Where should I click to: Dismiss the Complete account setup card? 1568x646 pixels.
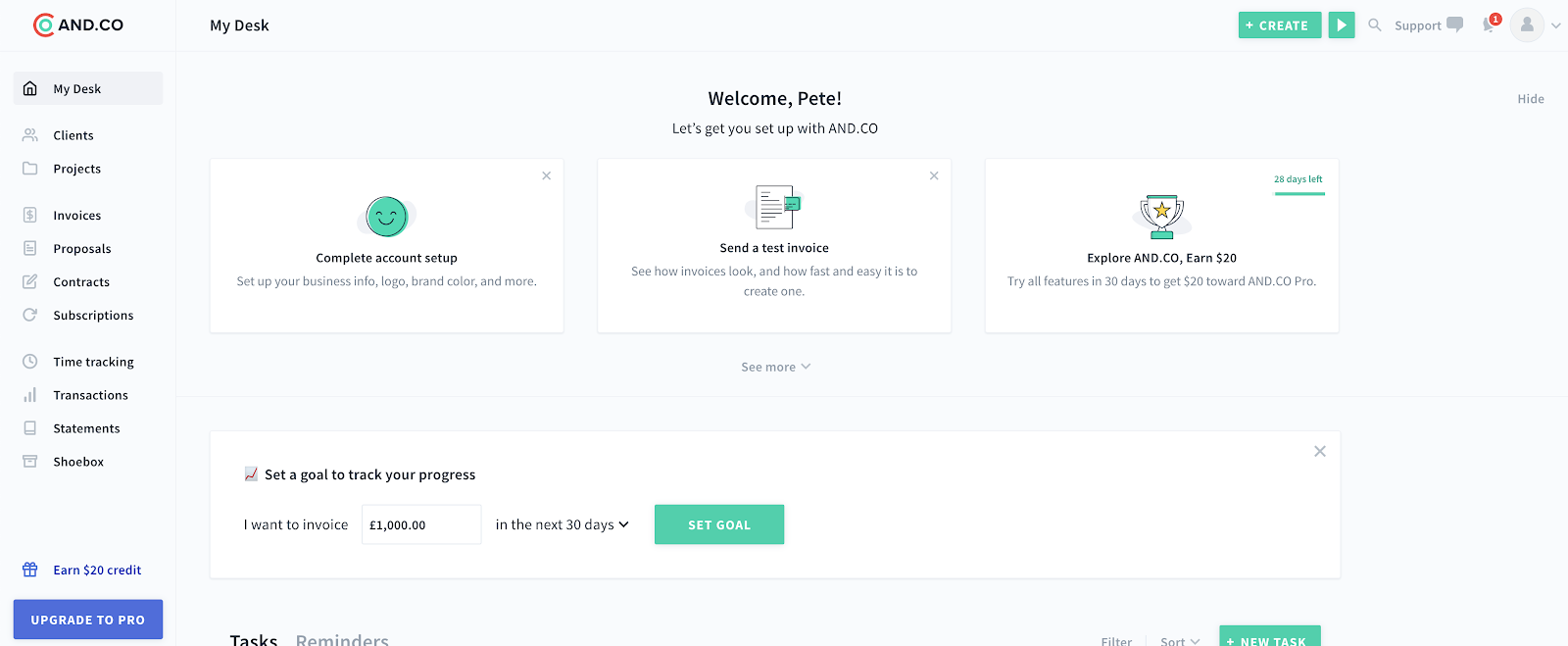pos(547,175)
